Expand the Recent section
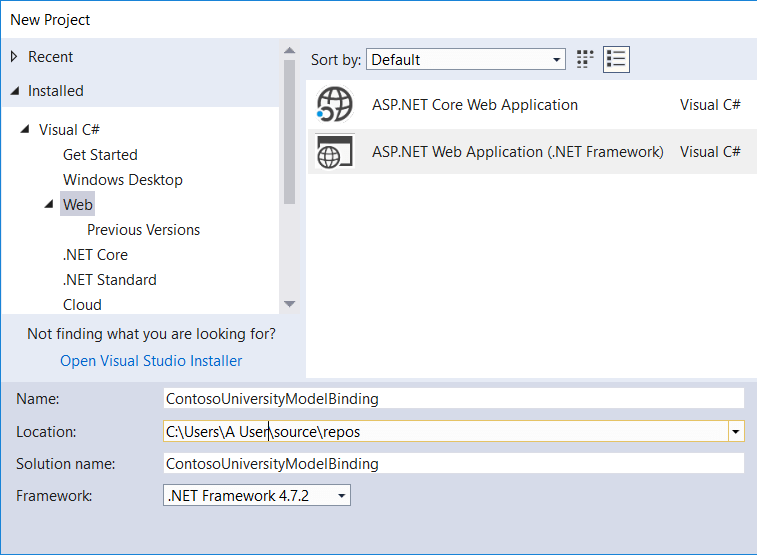This screenshot has height=555, width=757. tap(14, 57)
